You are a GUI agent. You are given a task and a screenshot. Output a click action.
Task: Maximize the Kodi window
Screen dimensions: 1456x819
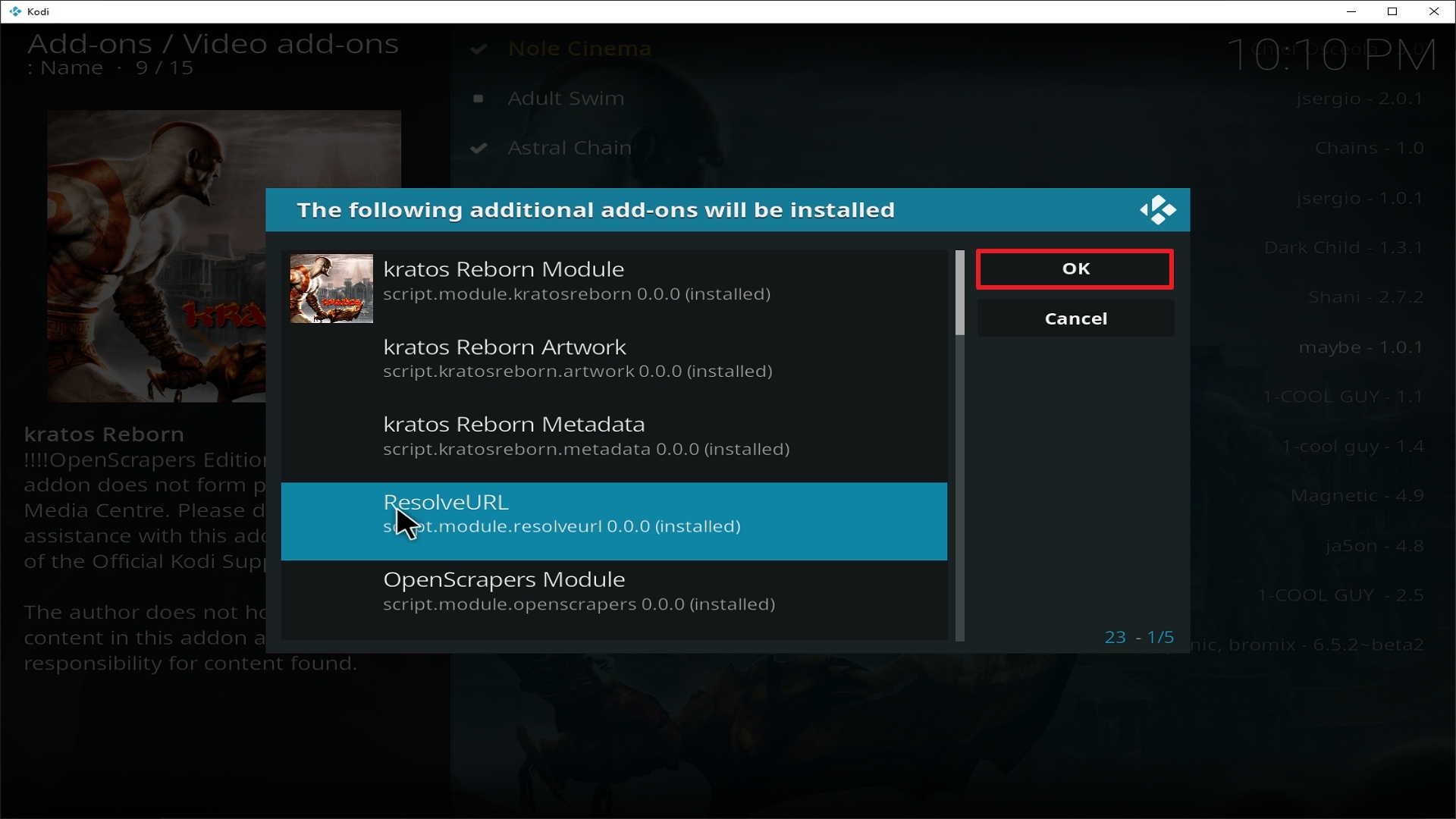point(1392,11)
